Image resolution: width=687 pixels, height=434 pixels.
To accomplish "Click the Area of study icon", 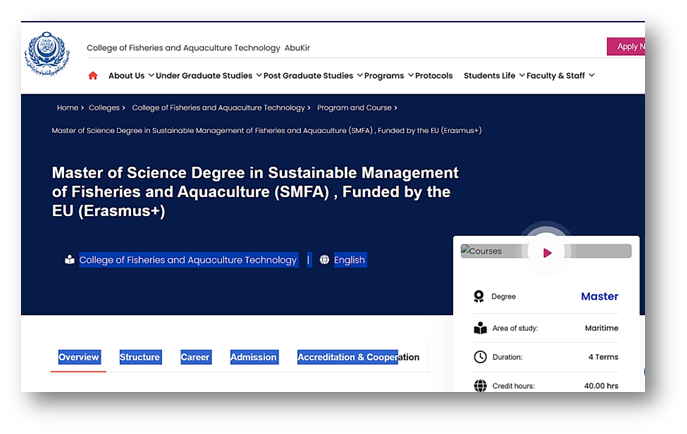I will click(480, 328).
